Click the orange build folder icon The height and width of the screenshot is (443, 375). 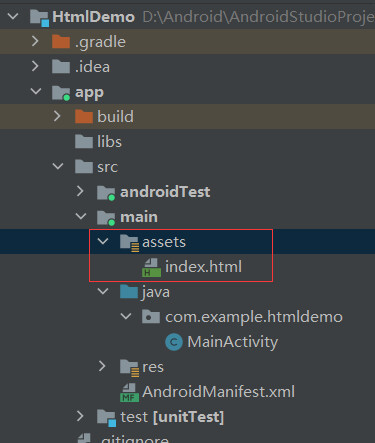click(x=84, y=117)
